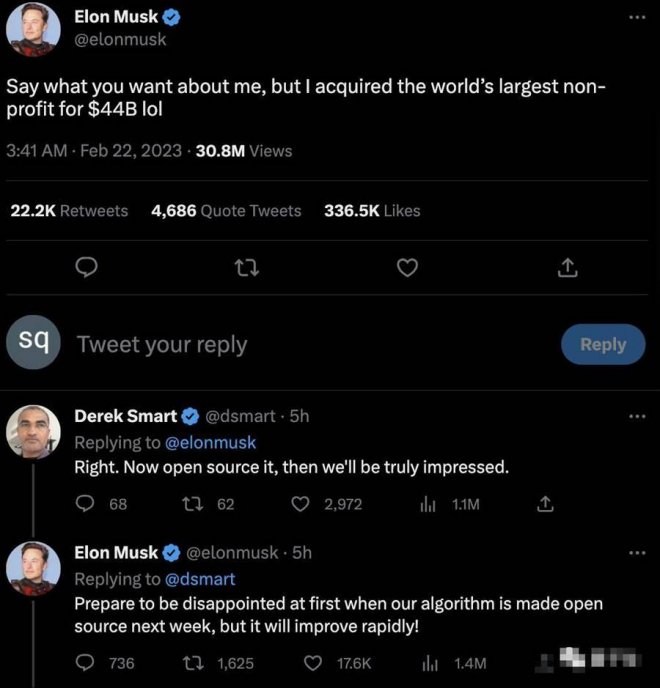Open Derek Smart's profile picture
Viewport: 660px width, 688px height.
33,432
